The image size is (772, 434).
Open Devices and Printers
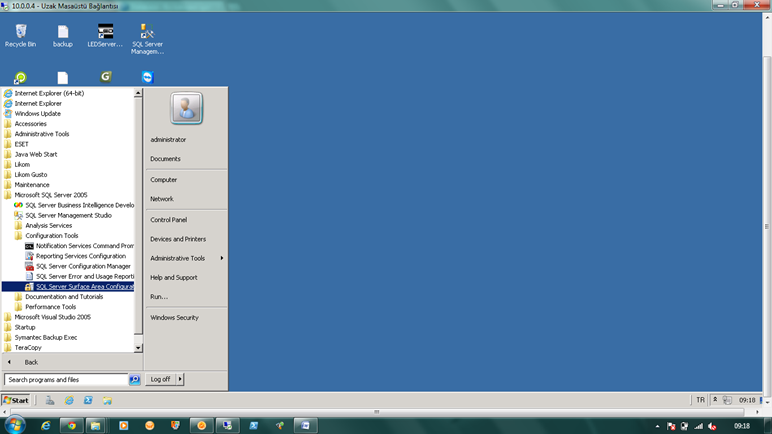coord(178,239)
